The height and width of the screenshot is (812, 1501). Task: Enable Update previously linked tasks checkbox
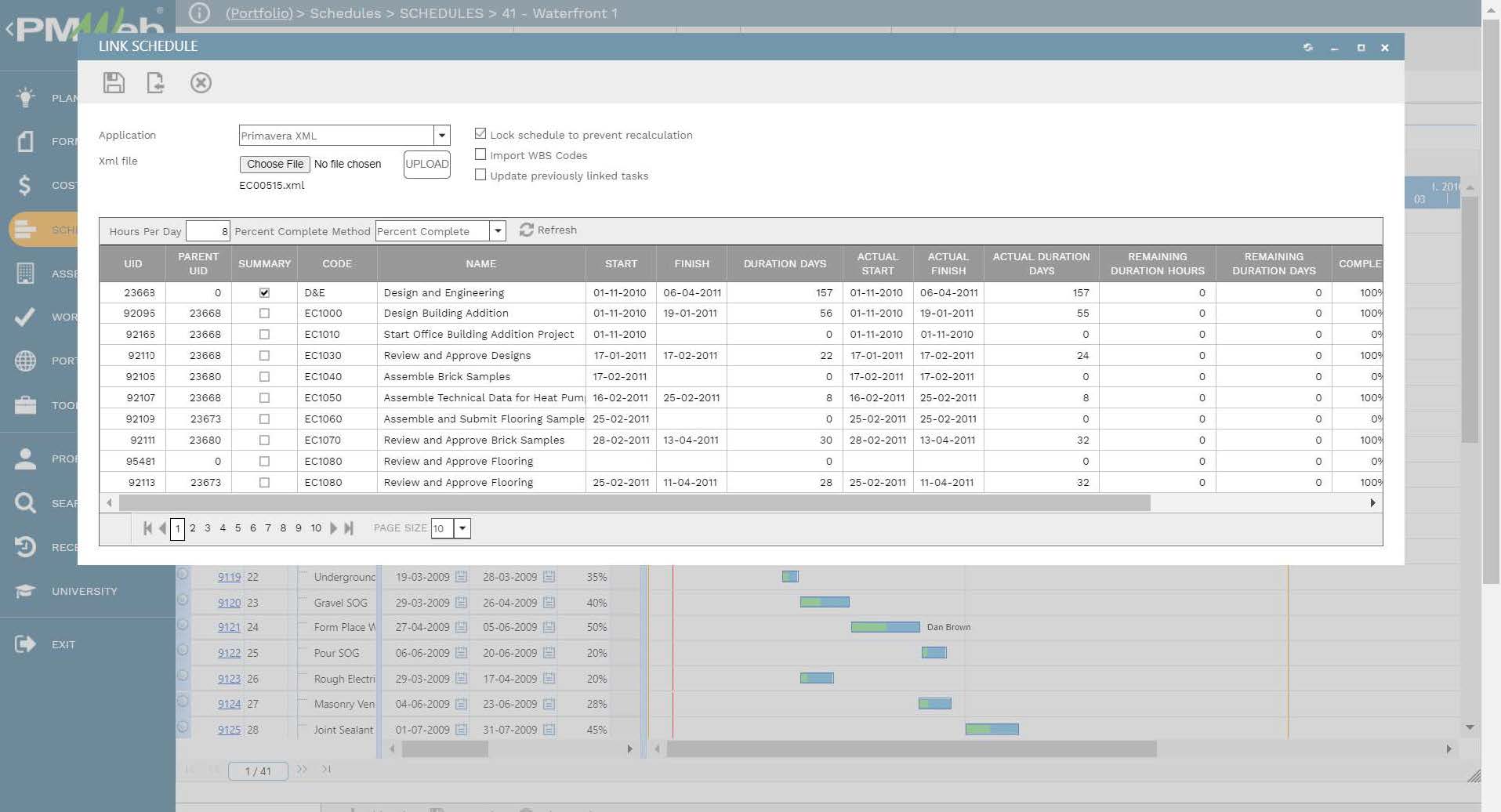click(480, 175)
